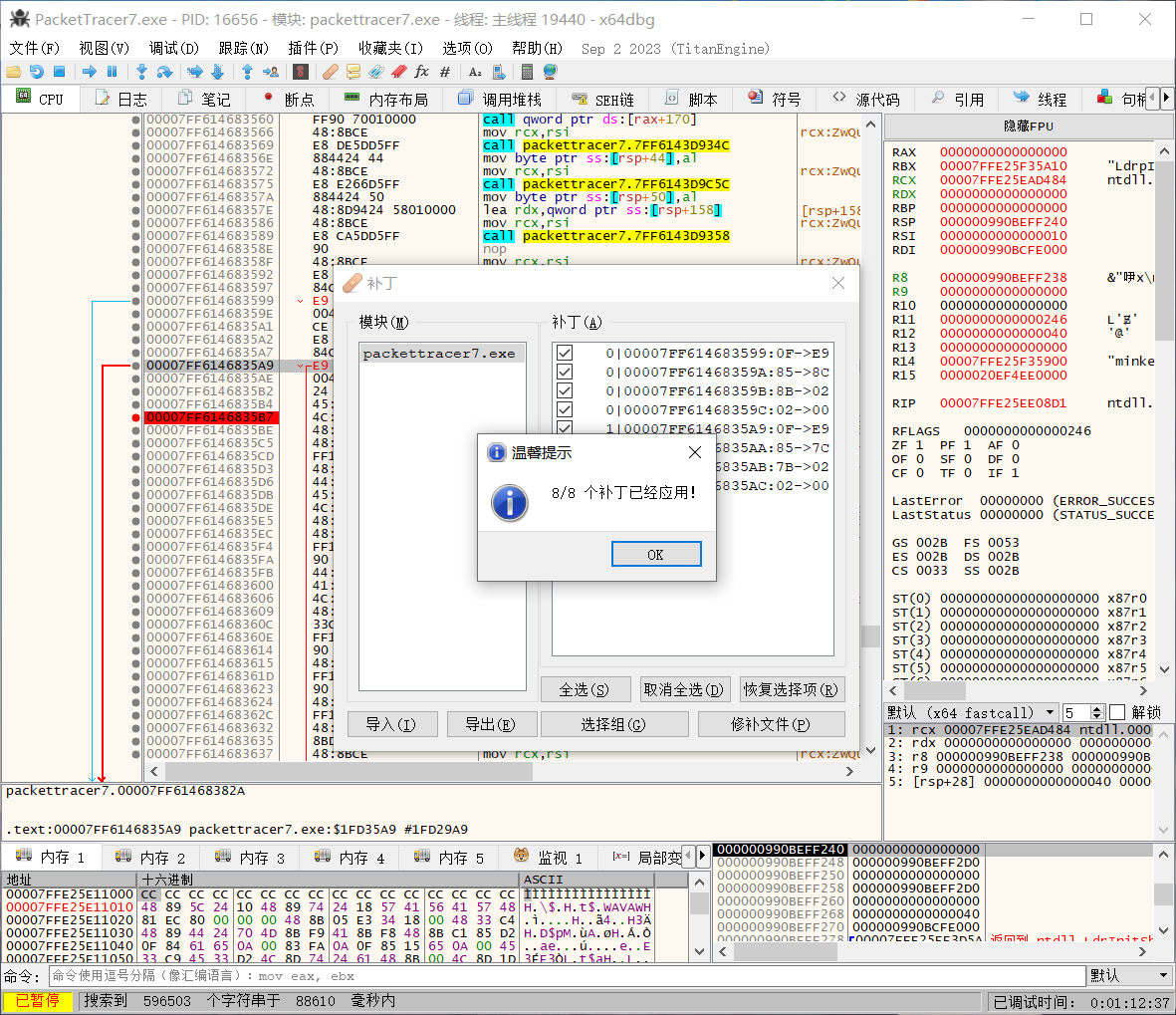
Task: Click the 取消全选(D) button
Action: pyautogui.click(x=683, y=689)
